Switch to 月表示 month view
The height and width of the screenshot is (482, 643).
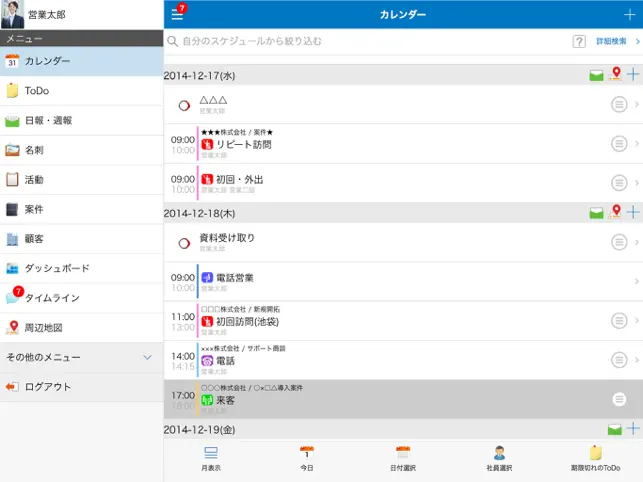point(211,459)
